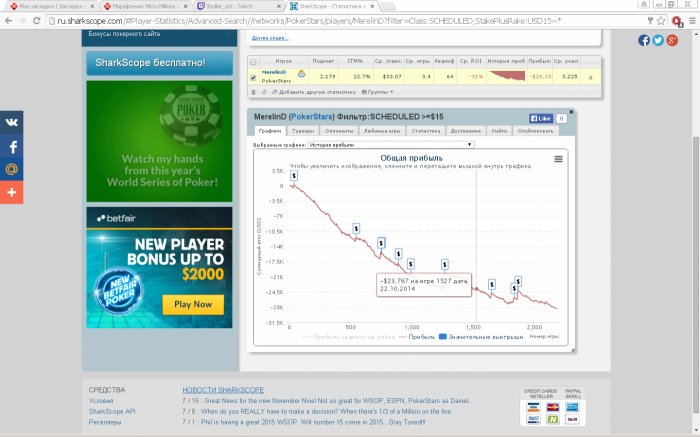The height and width of the screenshot is (437, 700).
Task: Click the $ win marker near game 750
Action: (381, 243)
